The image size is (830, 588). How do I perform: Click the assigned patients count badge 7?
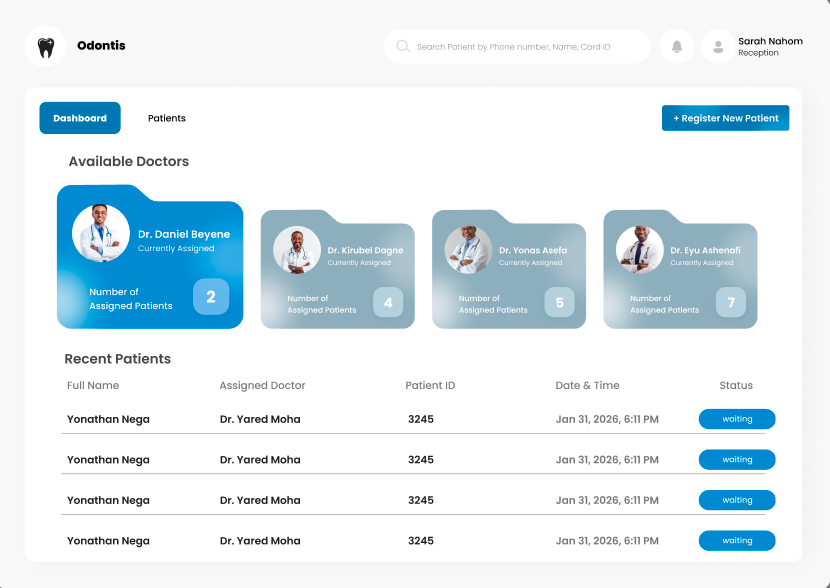pos(731,303)
